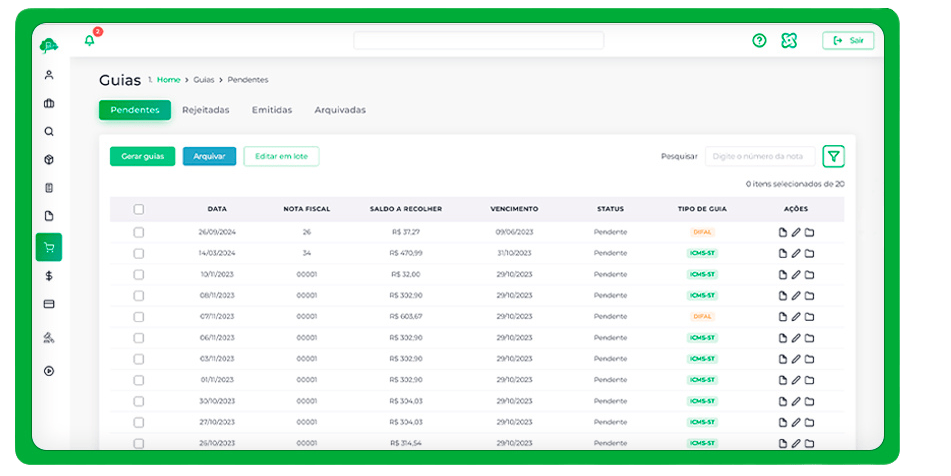The image size is (951, 476).
Task: Click the blue Arquivar button
Action: (209, 156)
